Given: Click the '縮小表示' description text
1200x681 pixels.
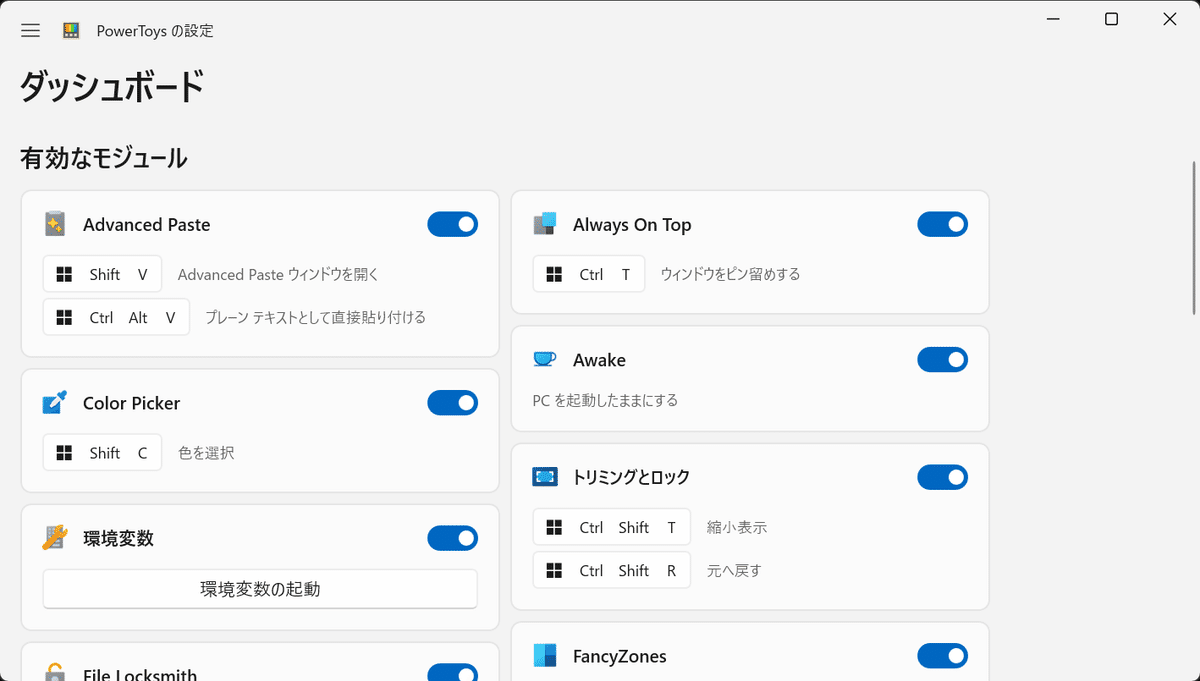Looking at the screenshot, I should (x=736, y=527).
